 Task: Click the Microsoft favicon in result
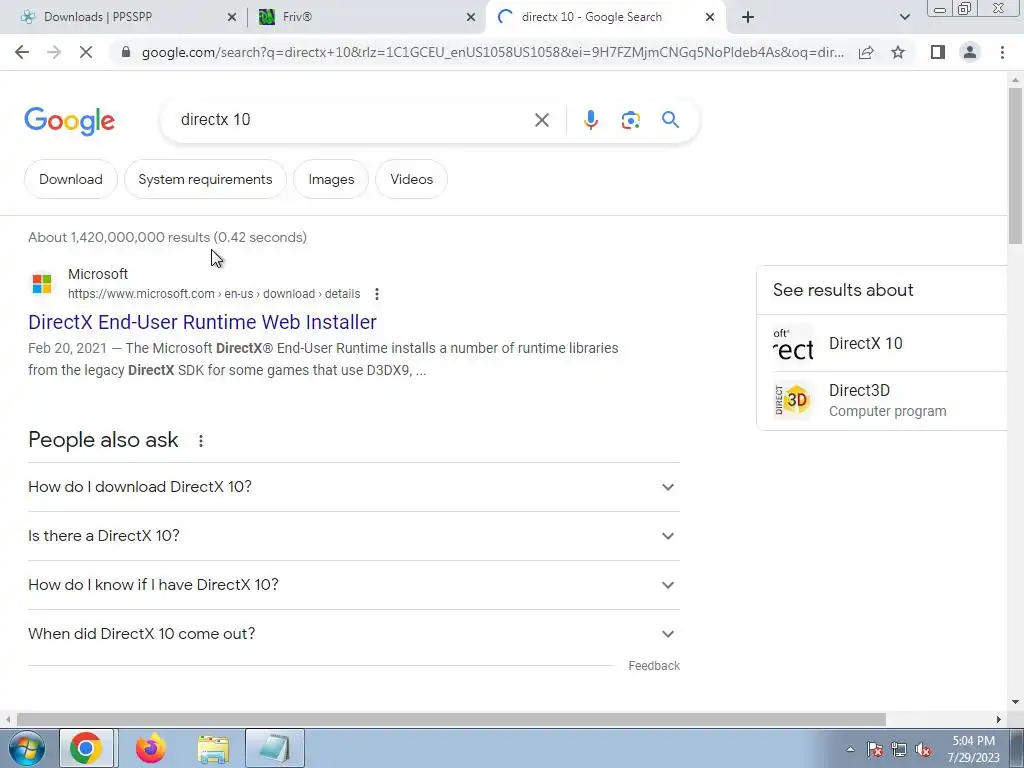[x=42, y=283]
